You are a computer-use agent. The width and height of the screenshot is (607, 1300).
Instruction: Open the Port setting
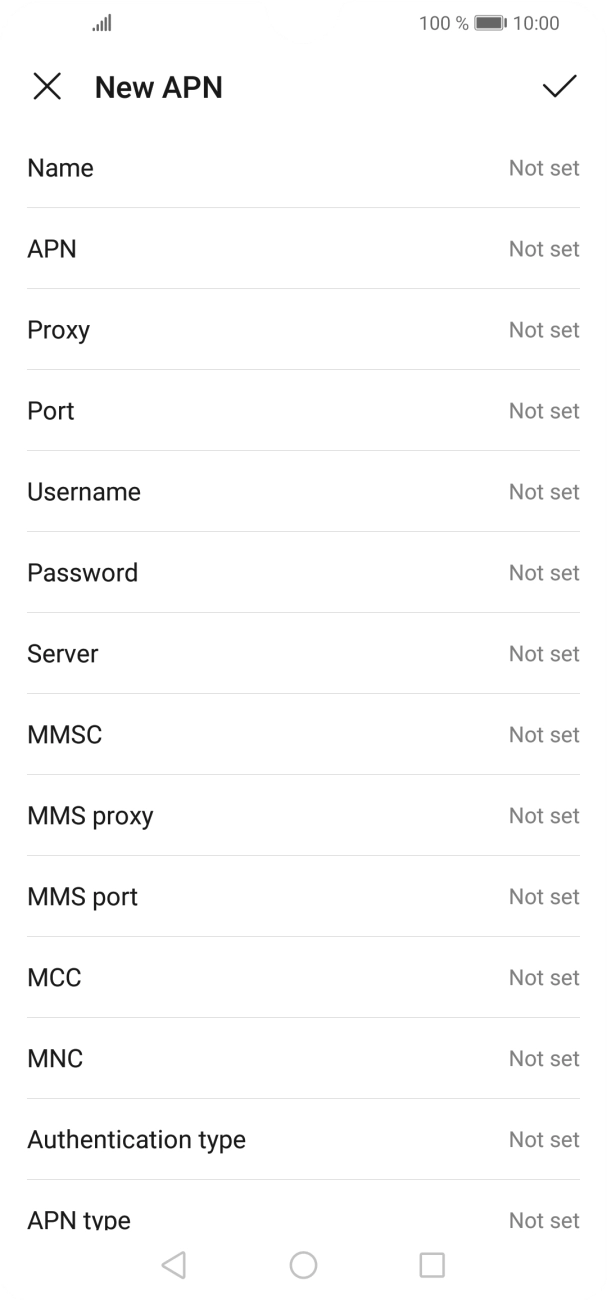click(303, 411)
